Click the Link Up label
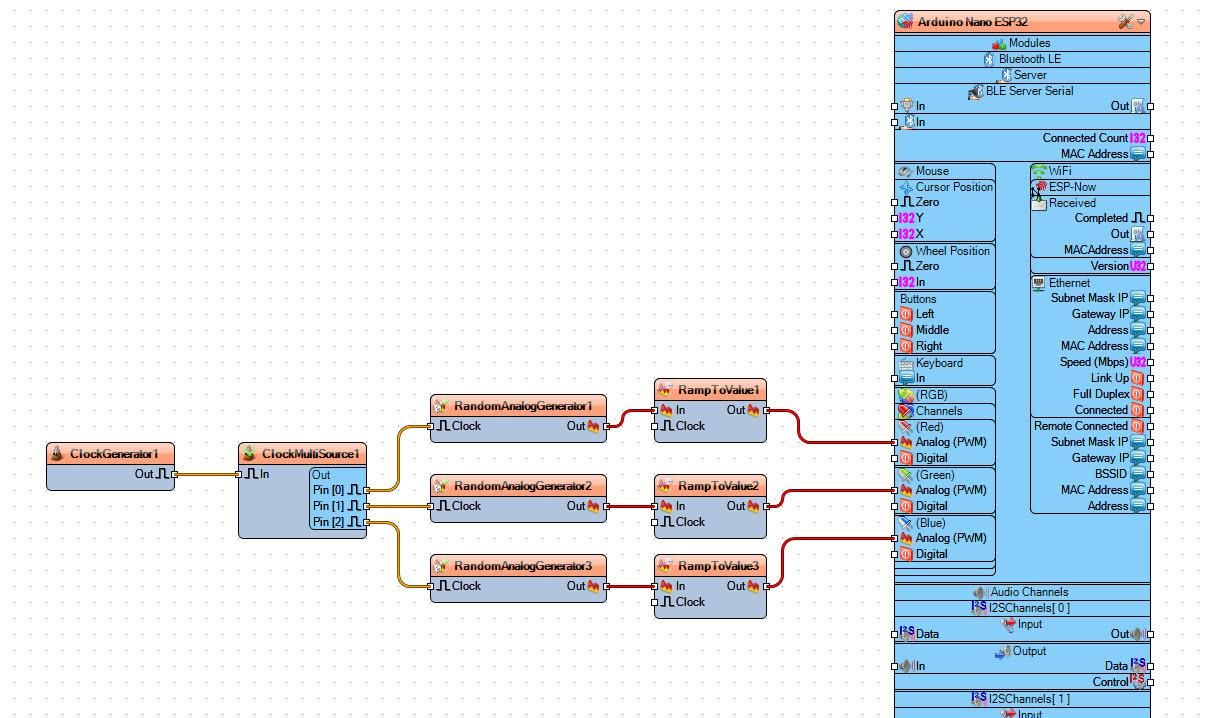This screenshot has width=1206, height=718. pyautogui.click(x=1109, y=378)
